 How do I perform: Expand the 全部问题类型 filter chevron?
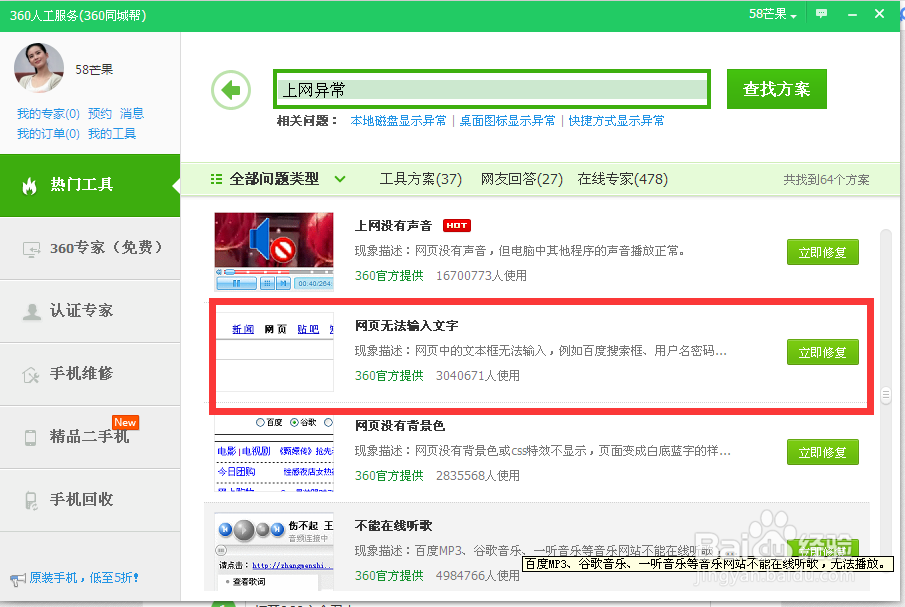(340, 179)
